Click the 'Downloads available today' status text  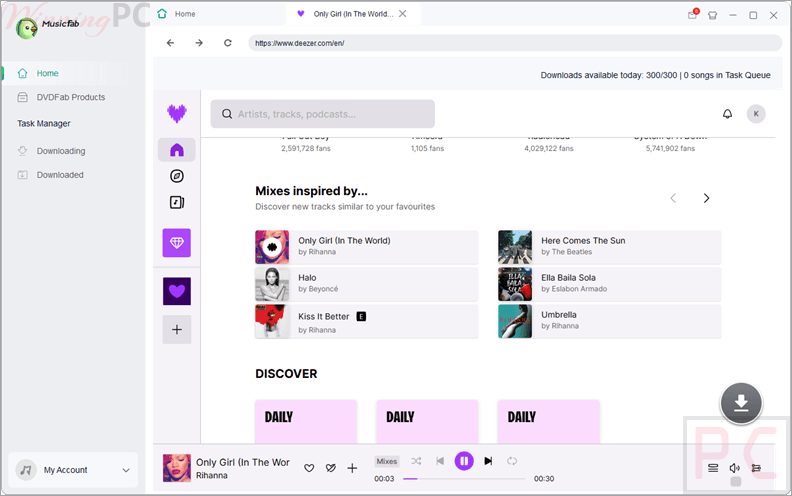[656, 75]
